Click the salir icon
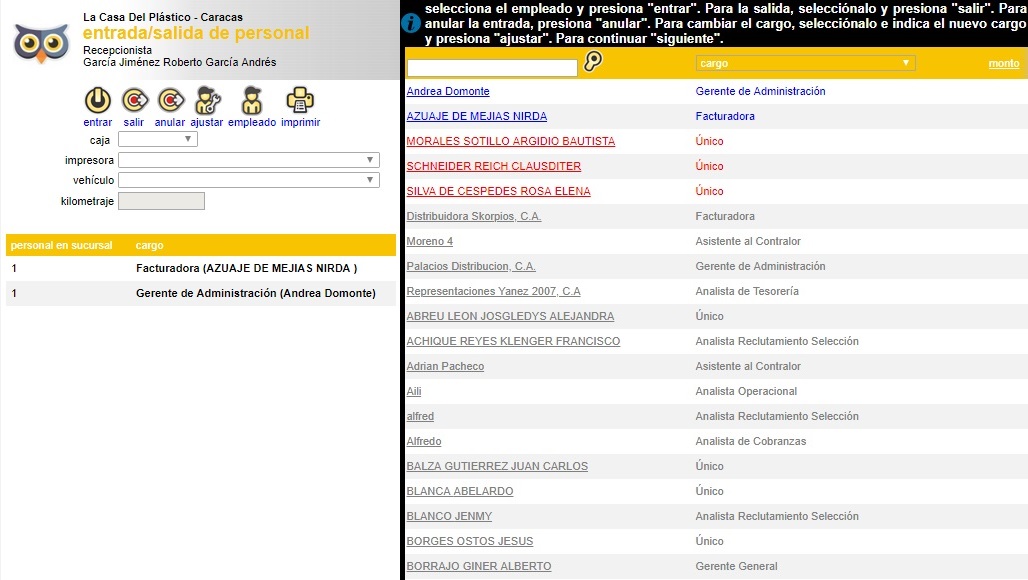The height and width of the screenshot is (580, 1028). [x=134, y=100]
